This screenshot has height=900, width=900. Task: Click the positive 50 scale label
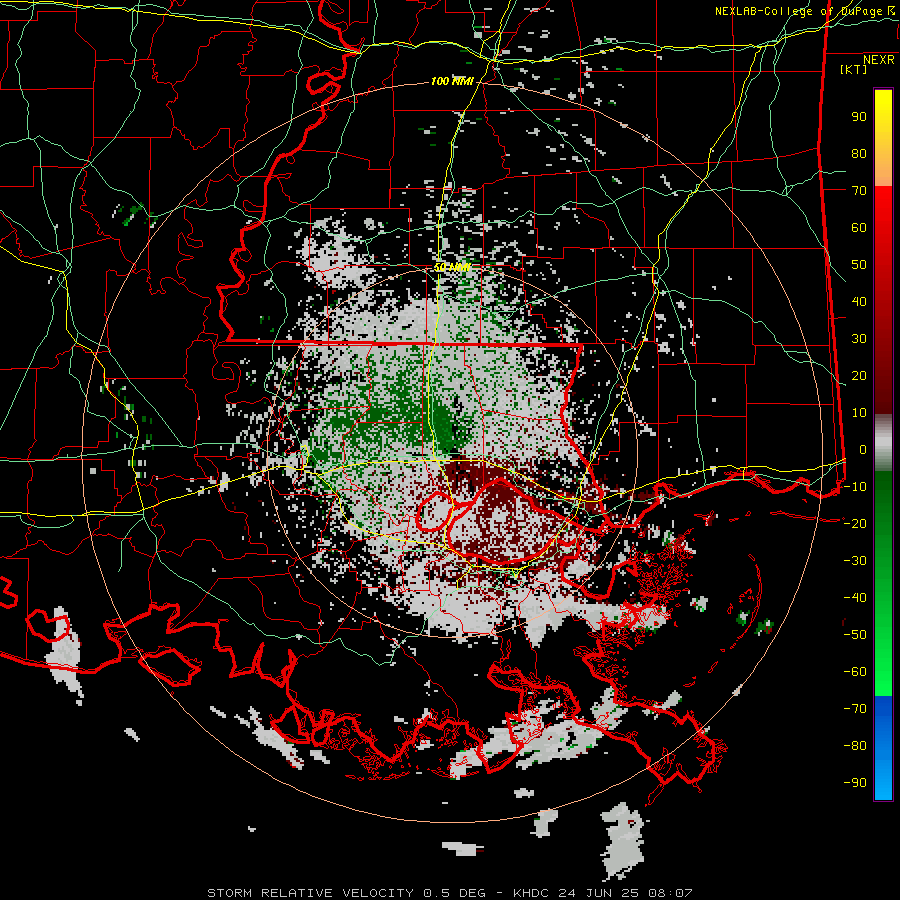pos(859,265)
